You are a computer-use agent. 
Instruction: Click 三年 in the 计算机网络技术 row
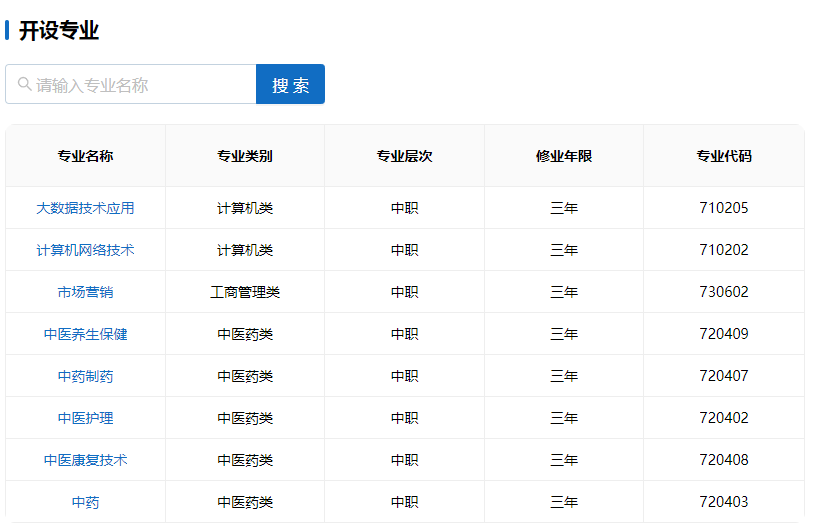(564, 250)
